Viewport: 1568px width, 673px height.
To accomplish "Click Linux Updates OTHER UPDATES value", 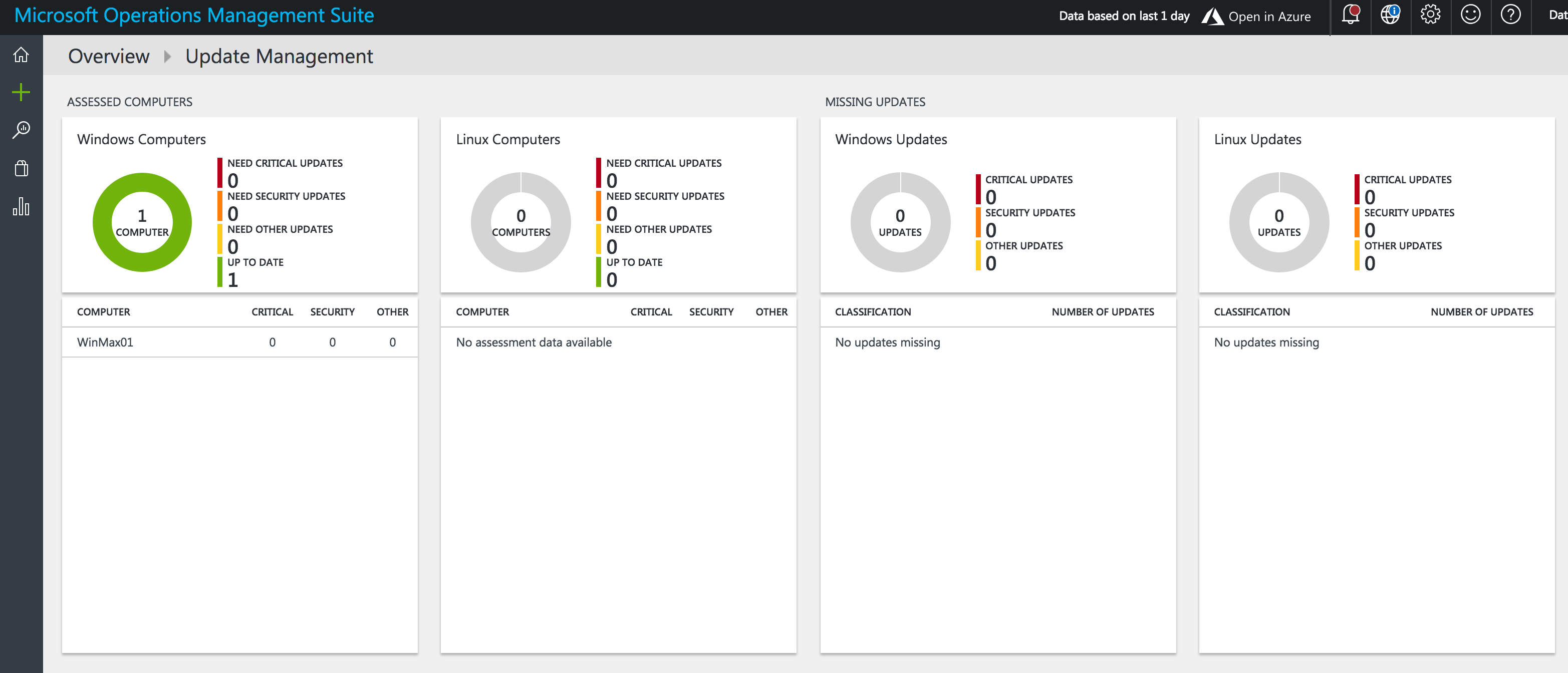I will click(x=1370, y=263).
